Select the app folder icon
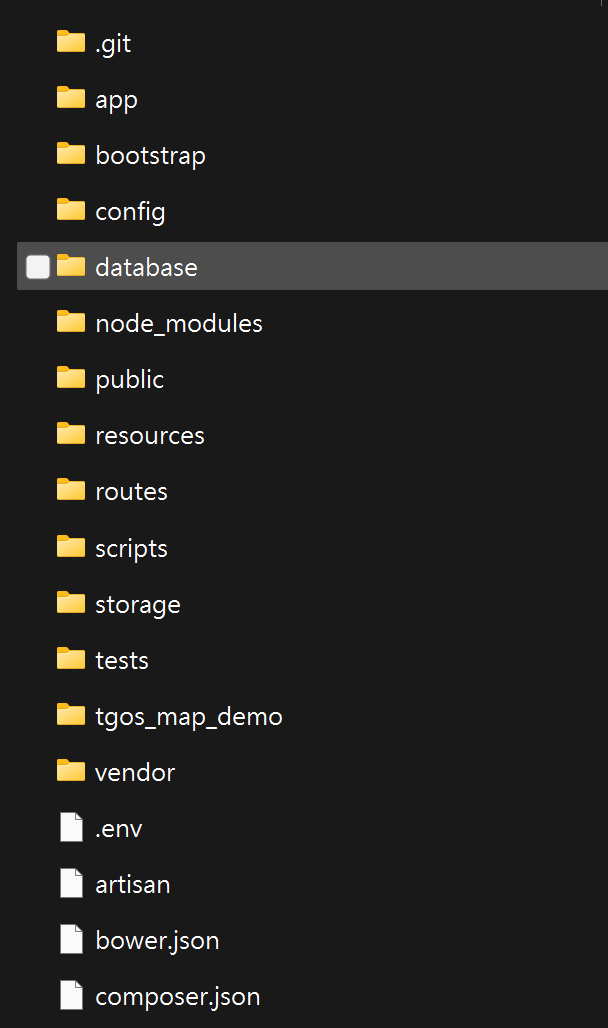608x1028 pixels. tap(71, 98)
